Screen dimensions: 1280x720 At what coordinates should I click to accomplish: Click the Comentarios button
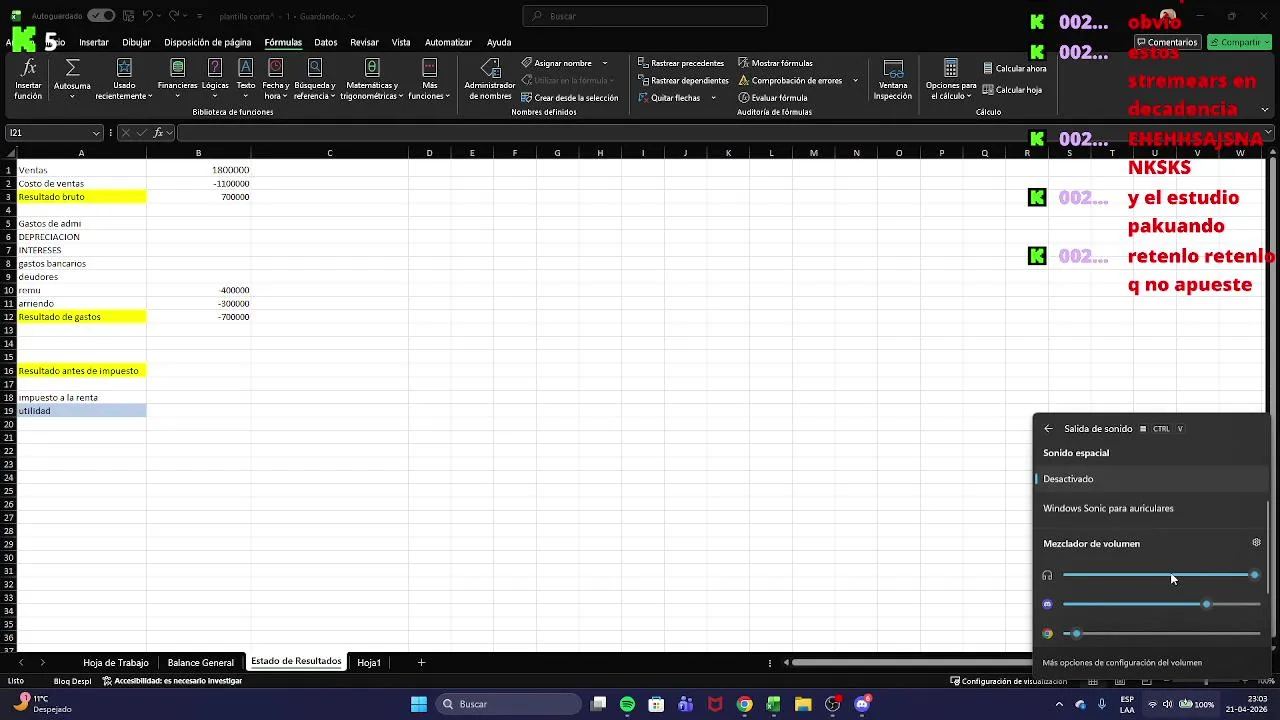(x=1166, y=42)
